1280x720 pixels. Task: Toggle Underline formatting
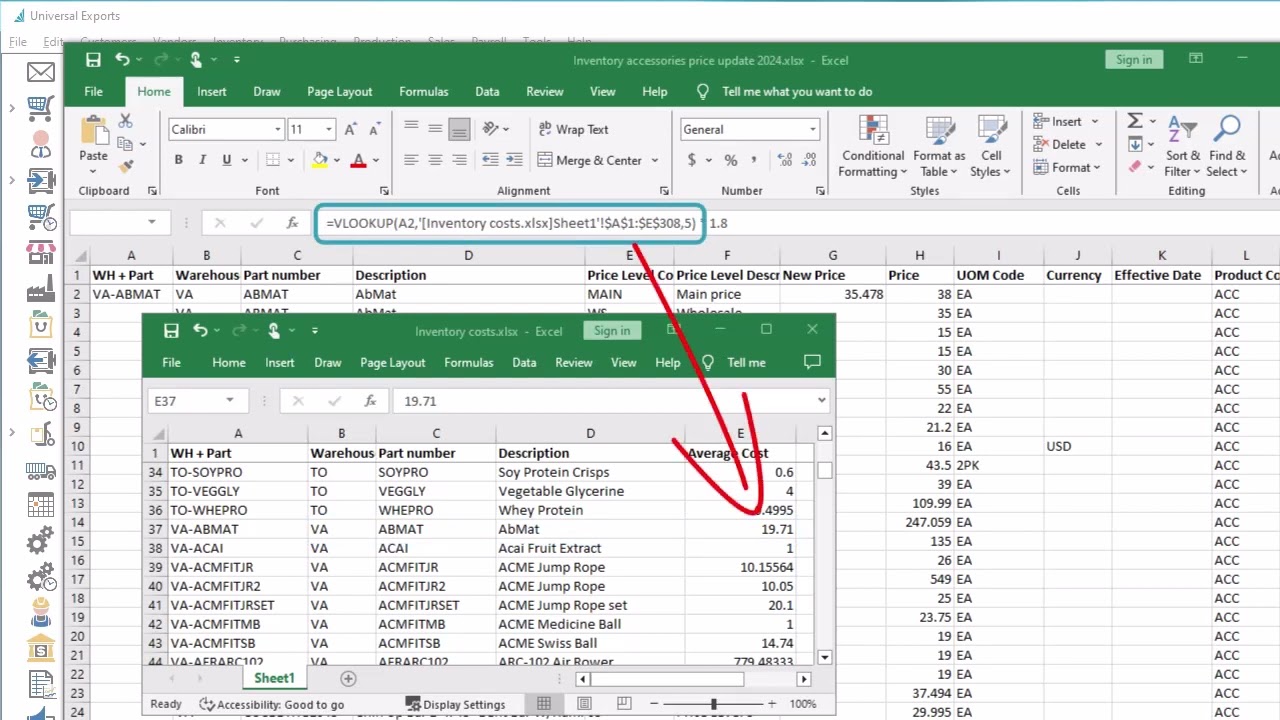[x=227, y=160]
